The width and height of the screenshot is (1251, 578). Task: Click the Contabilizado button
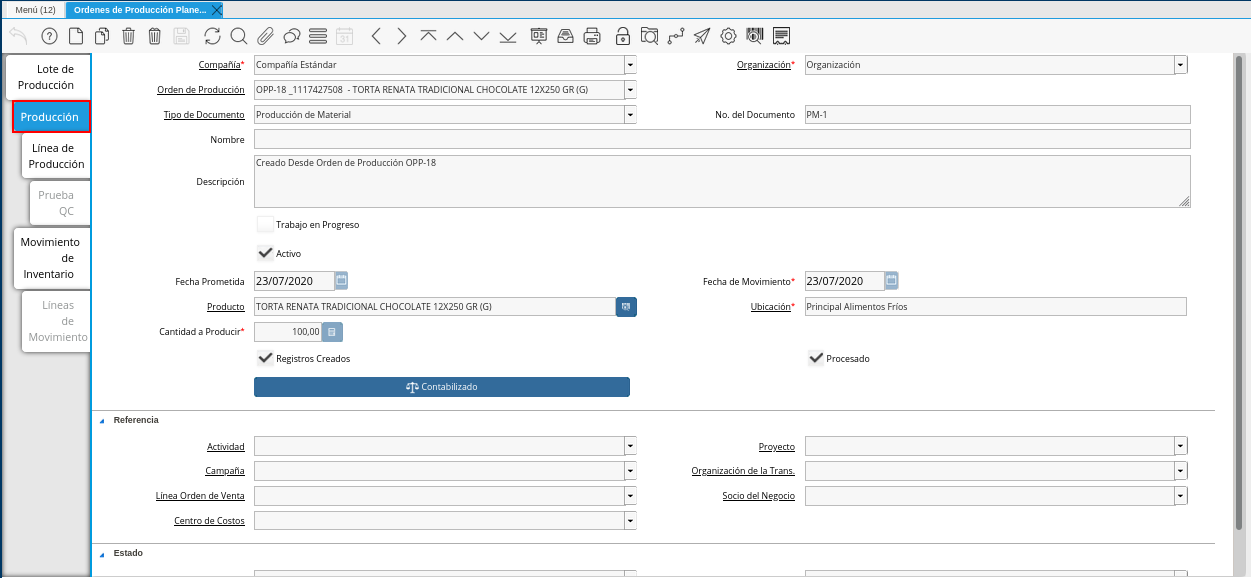[441, 387]
